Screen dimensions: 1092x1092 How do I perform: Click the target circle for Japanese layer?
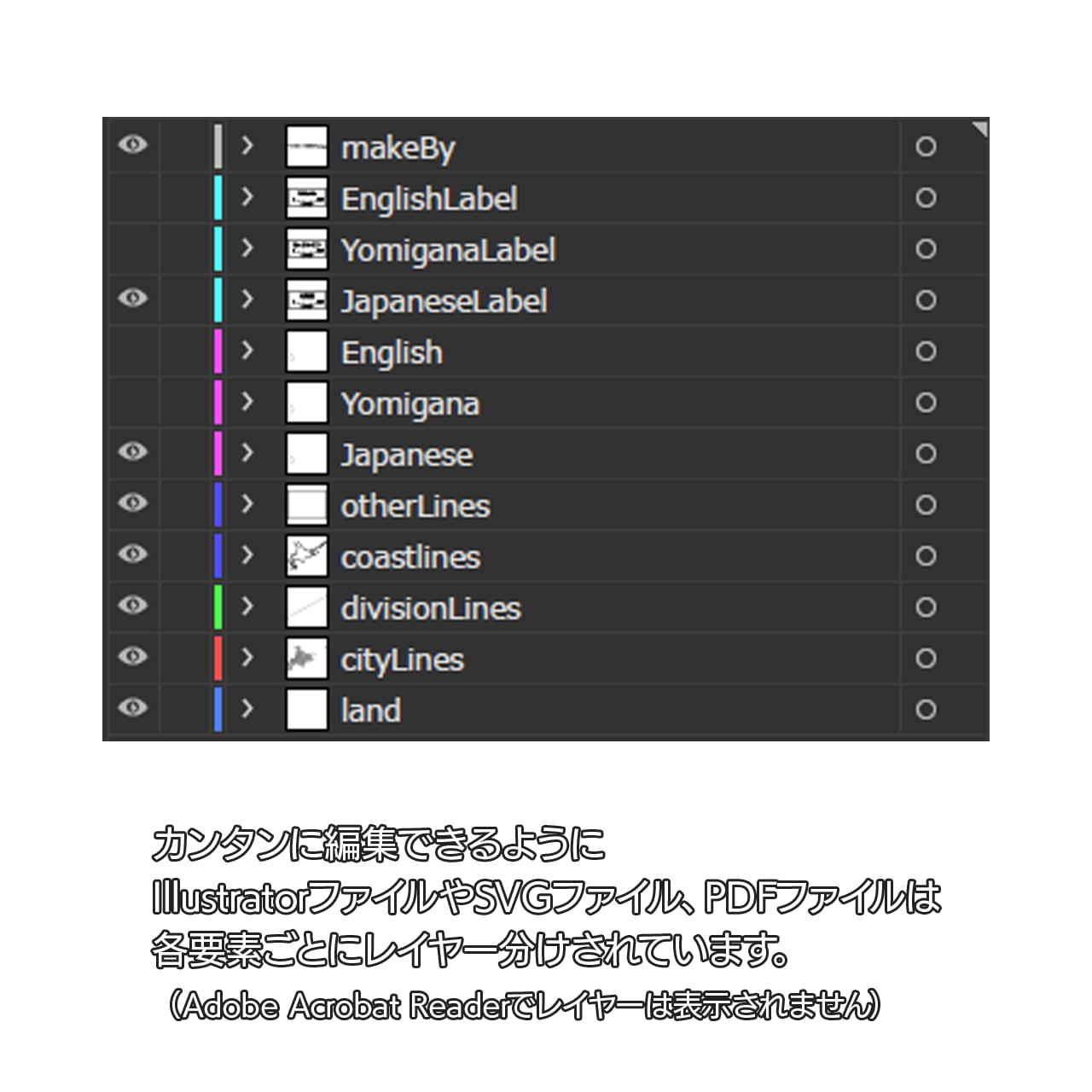(926, 454)
